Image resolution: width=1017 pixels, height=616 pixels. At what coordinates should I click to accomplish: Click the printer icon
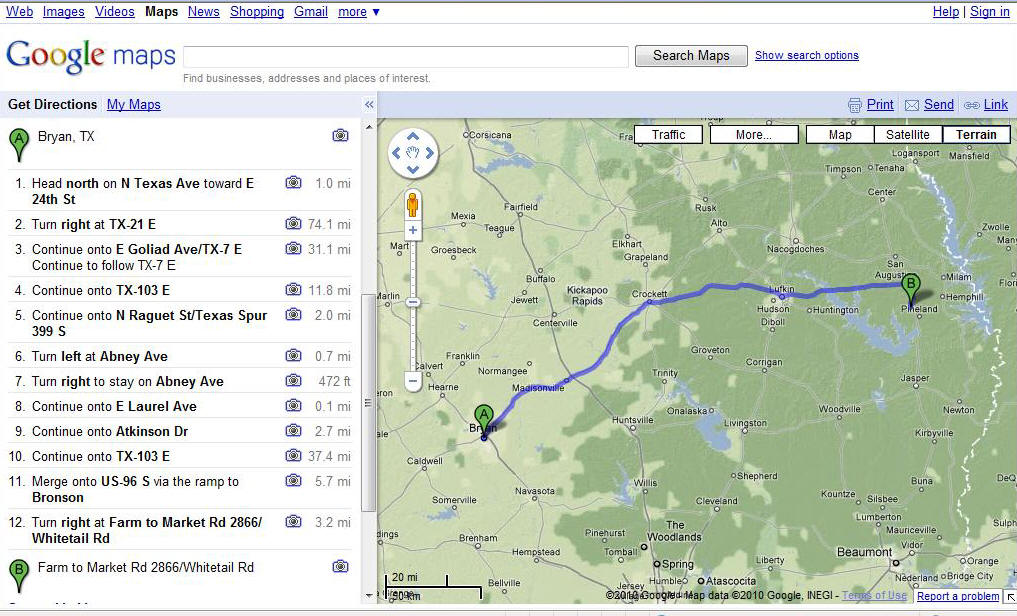point(855,105)
